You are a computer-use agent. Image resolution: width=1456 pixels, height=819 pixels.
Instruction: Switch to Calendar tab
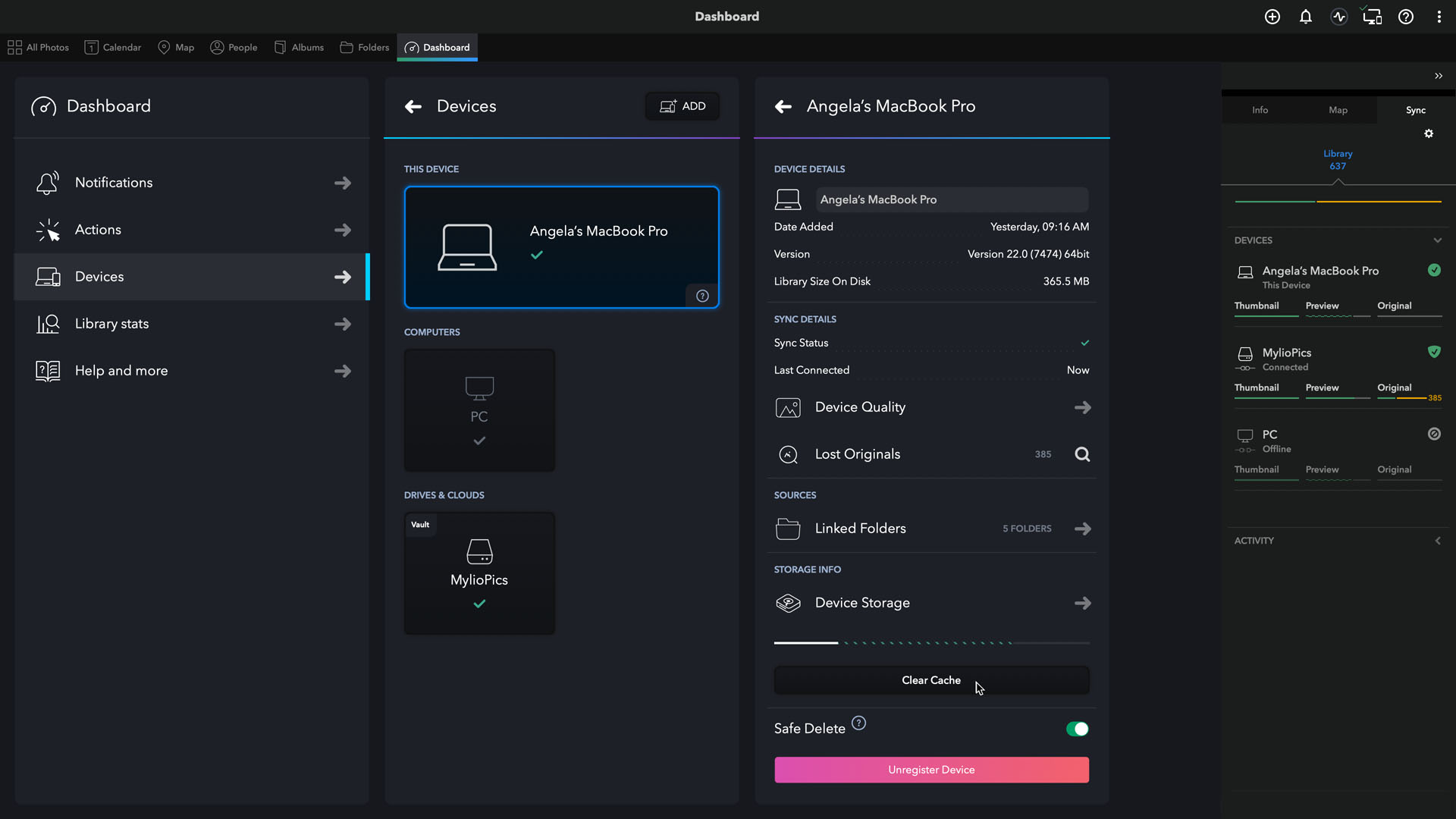[x=112, y=47]
